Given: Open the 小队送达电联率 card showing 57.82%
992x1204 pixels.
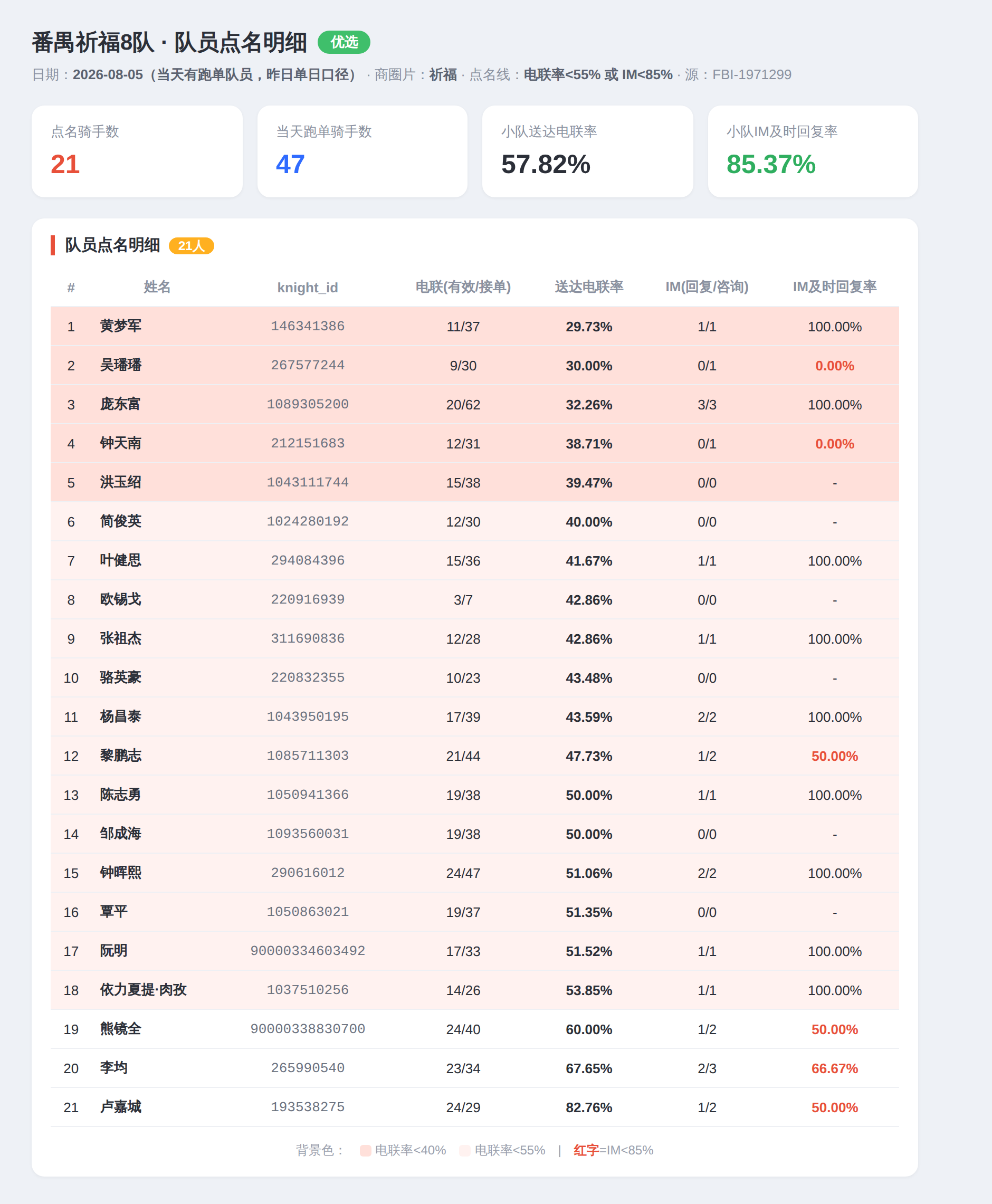Looking at the screenshot, I should [587, 151].
